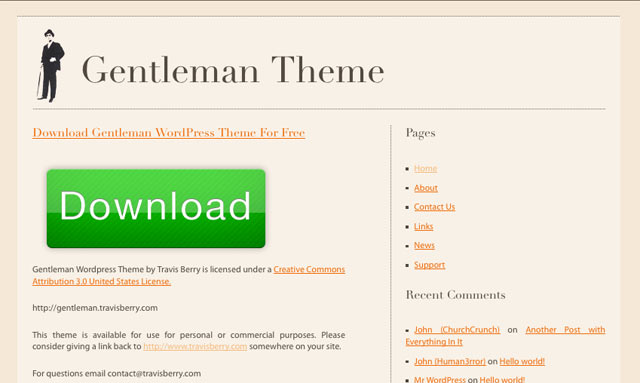Open commenter John (Human3rror) link
640x383 pixels.
point(450,361)
